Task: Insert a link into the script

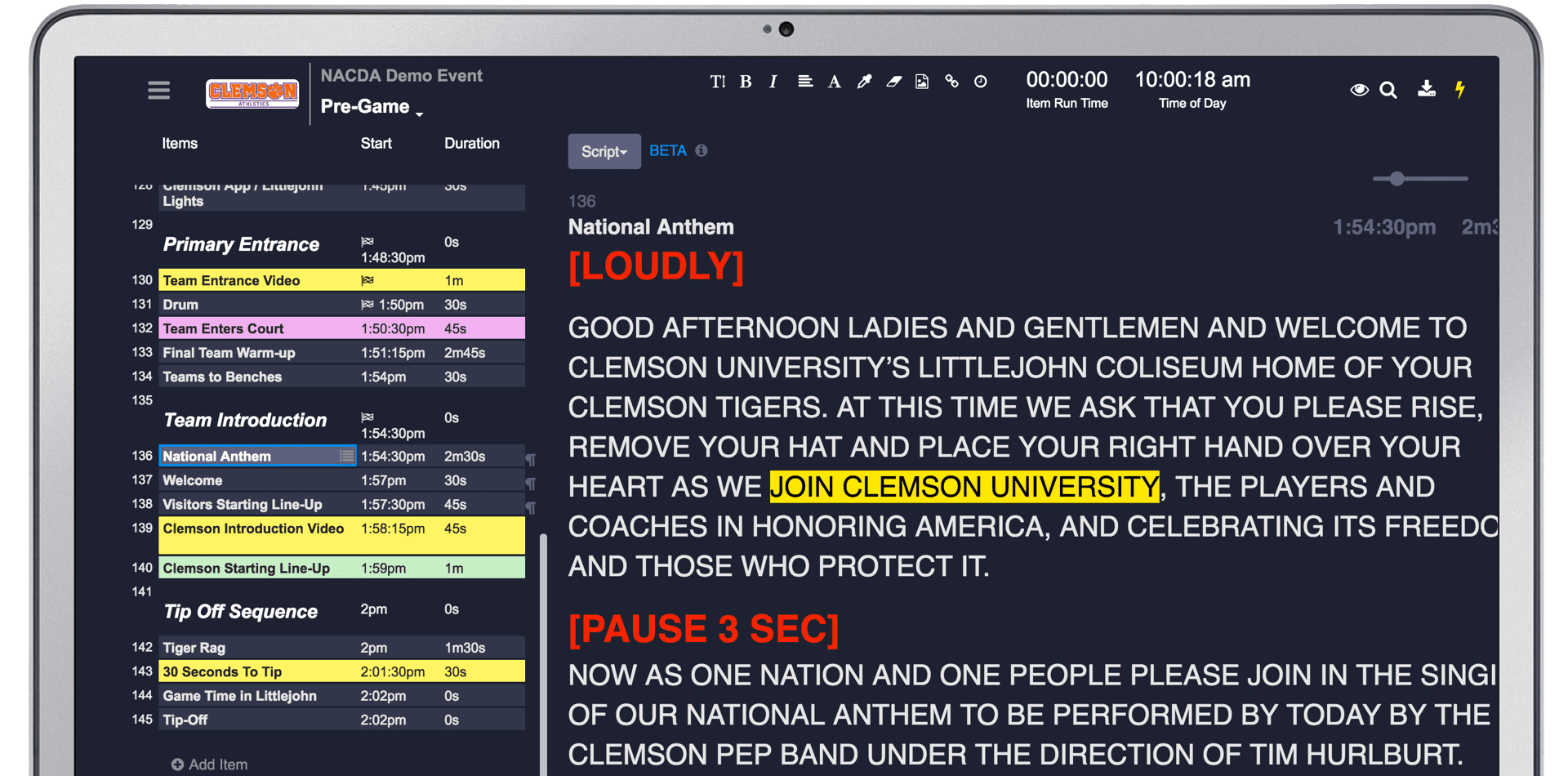Action: 951,82
